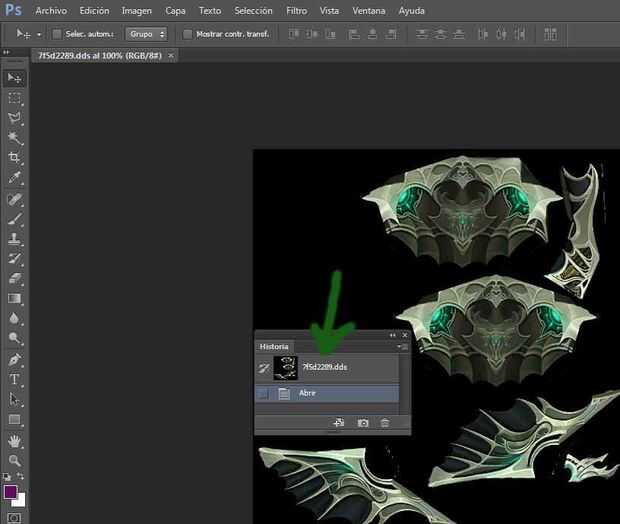Click the foreground color swatch

click(x=11, y=492)
